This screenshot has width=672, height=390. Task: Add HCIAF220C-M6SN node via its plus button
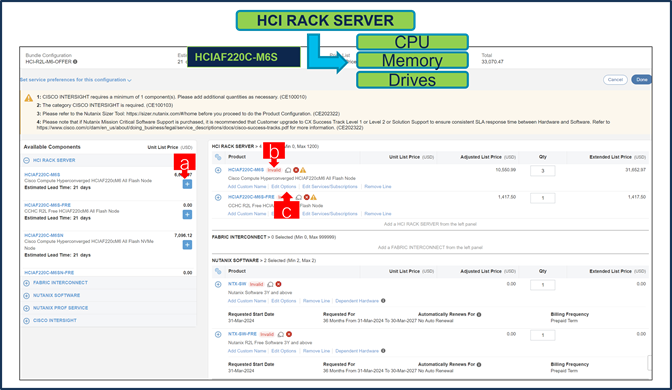pos(187,245)
